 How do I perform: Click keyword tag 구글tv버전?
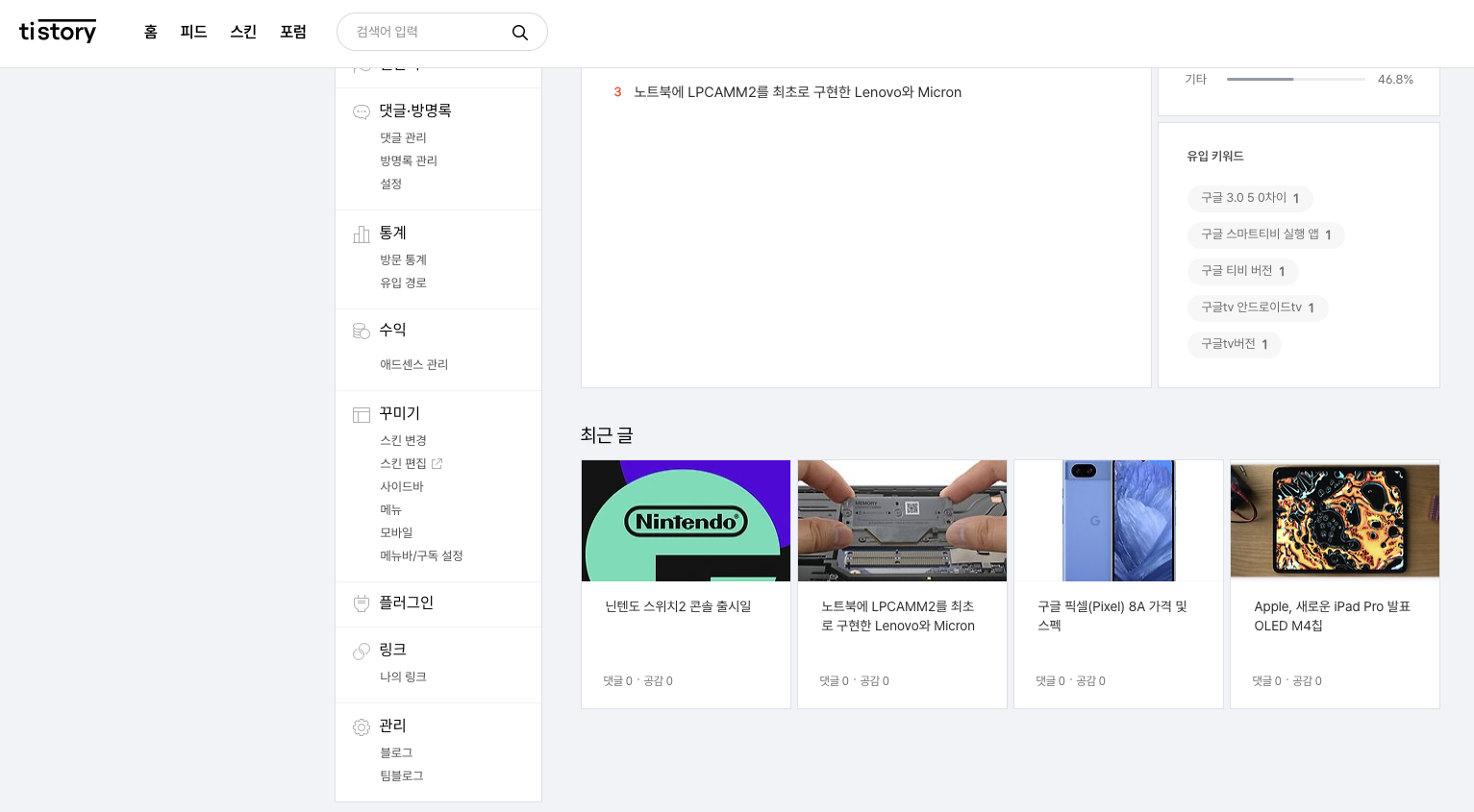pos(1235,344)
